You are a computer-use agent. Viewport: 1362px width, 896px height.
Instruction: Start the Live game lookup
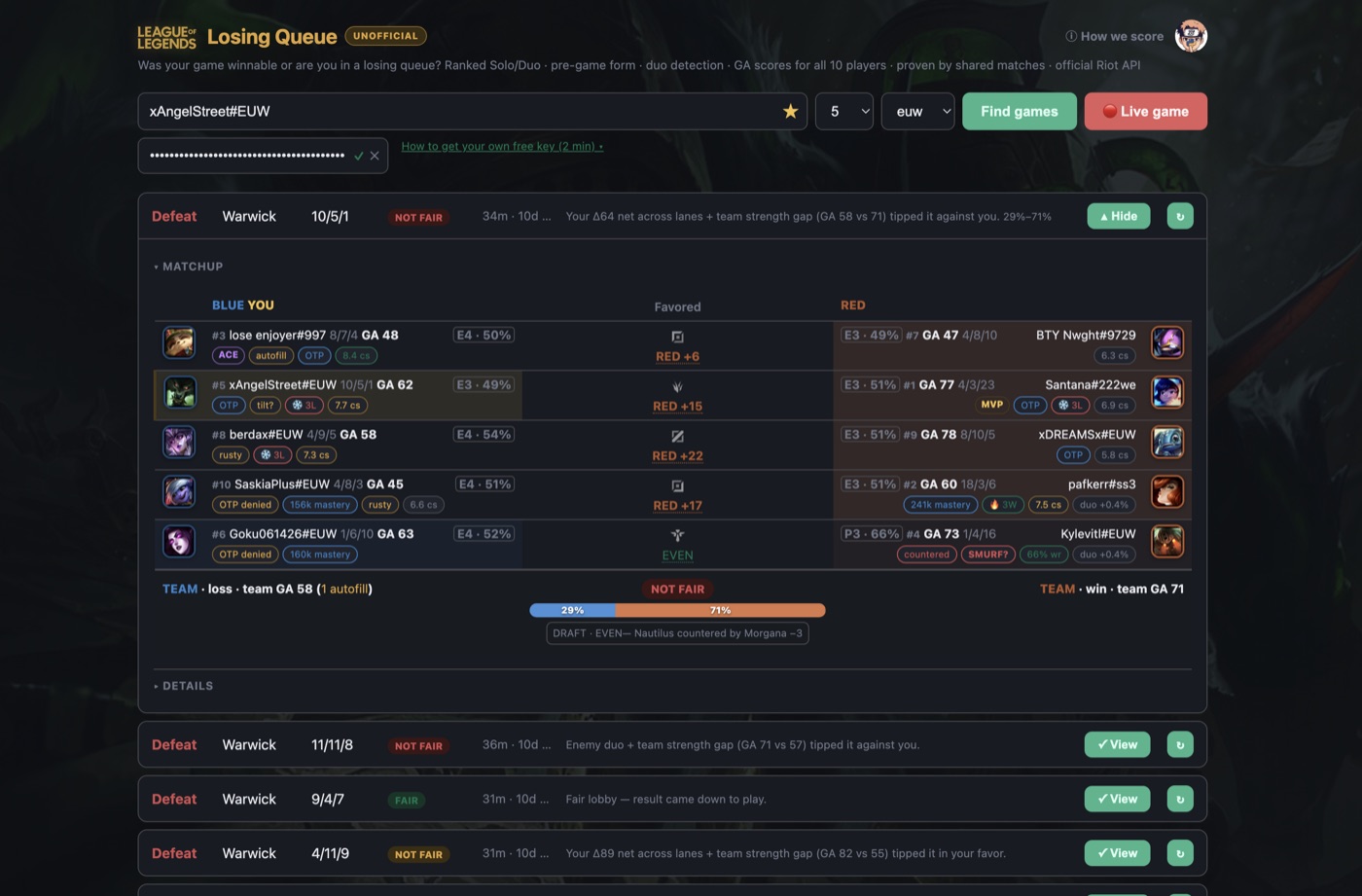[1146, 112]
